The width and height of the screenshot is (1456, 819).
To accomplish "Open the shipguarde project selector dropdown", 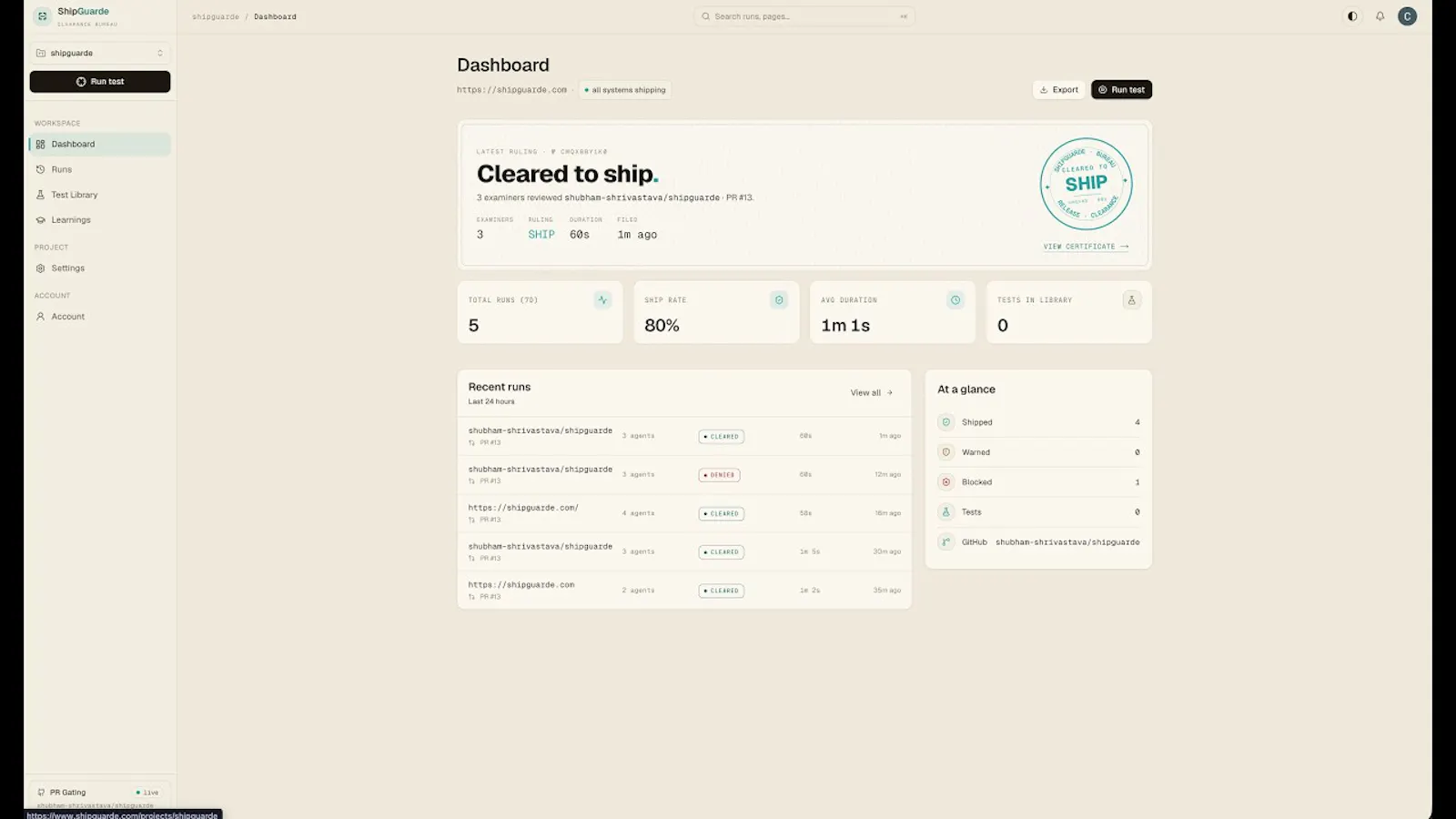I will coord(100,53).
